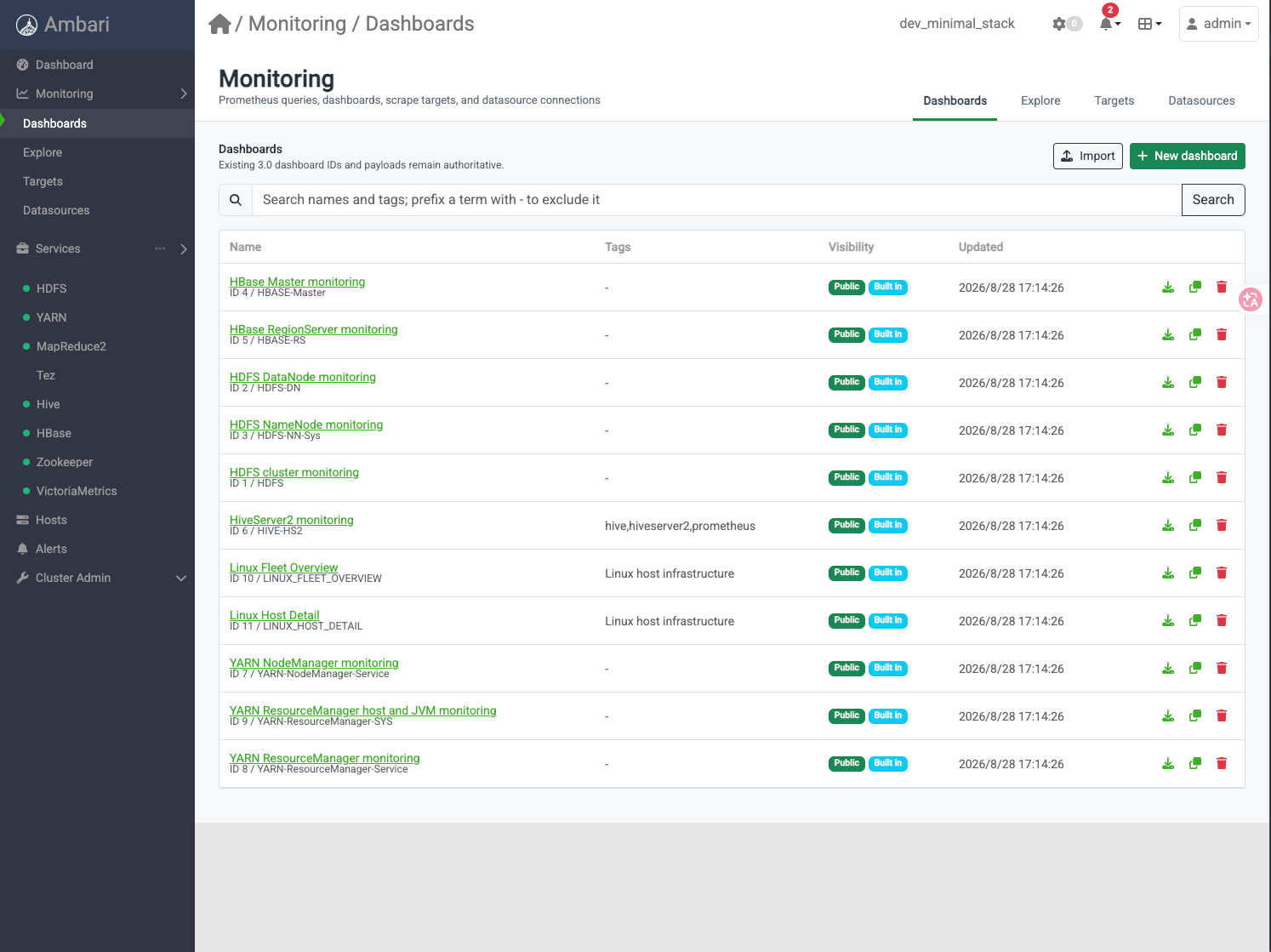
Task: Switch to the Datasources tab
Action: tap(1201, 100)
